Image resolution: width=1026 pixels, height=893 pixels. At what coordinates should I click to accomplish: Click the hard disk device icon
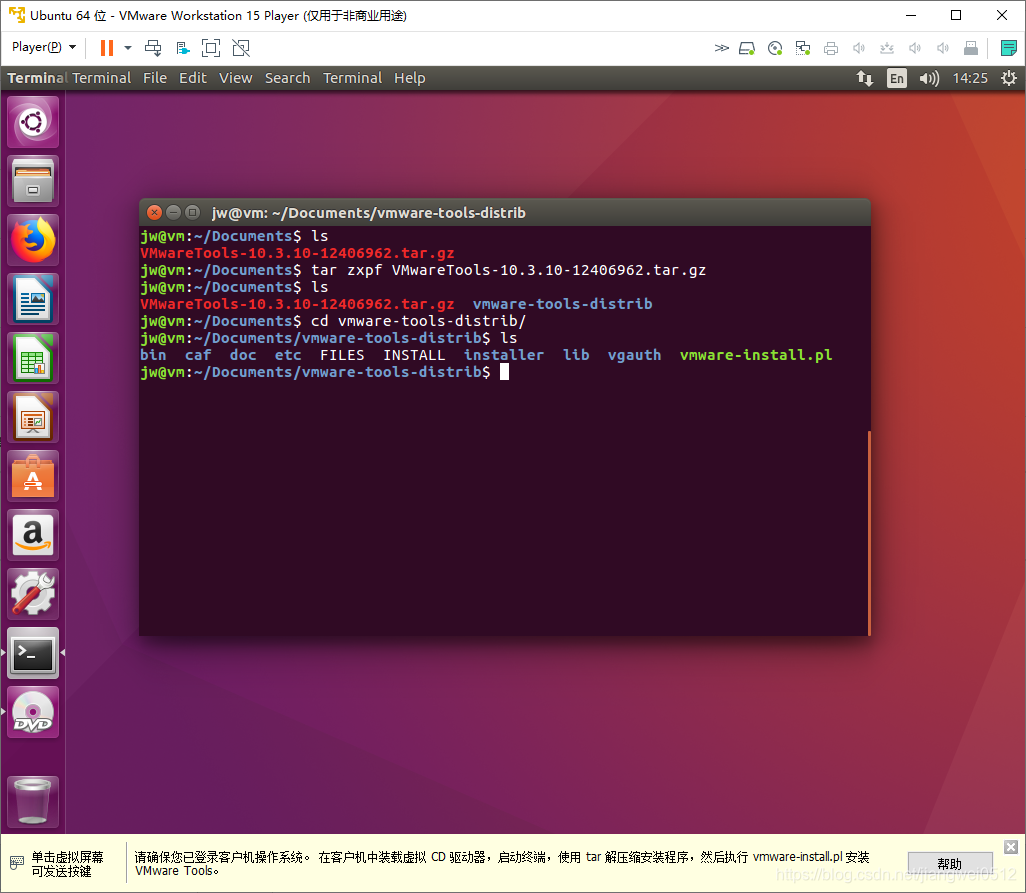click(747, 48)
